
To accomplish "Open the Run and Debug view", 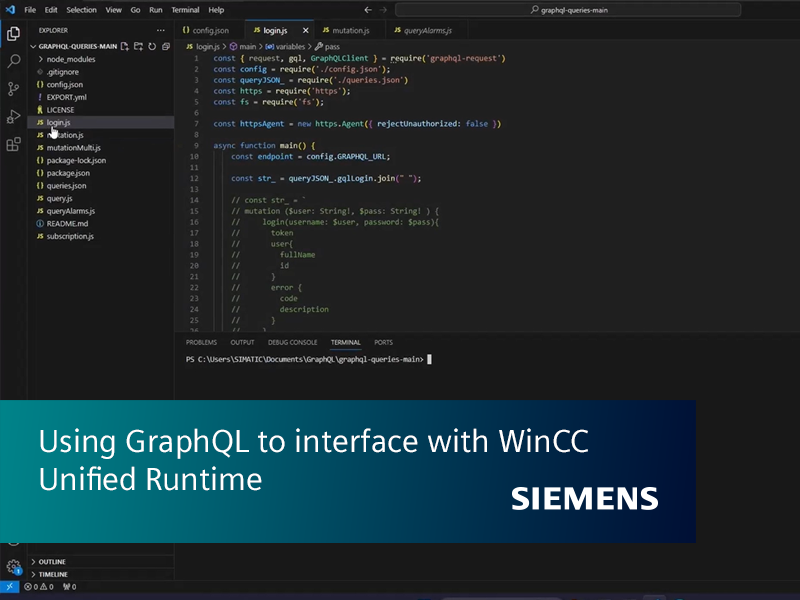I will point(12,117).
